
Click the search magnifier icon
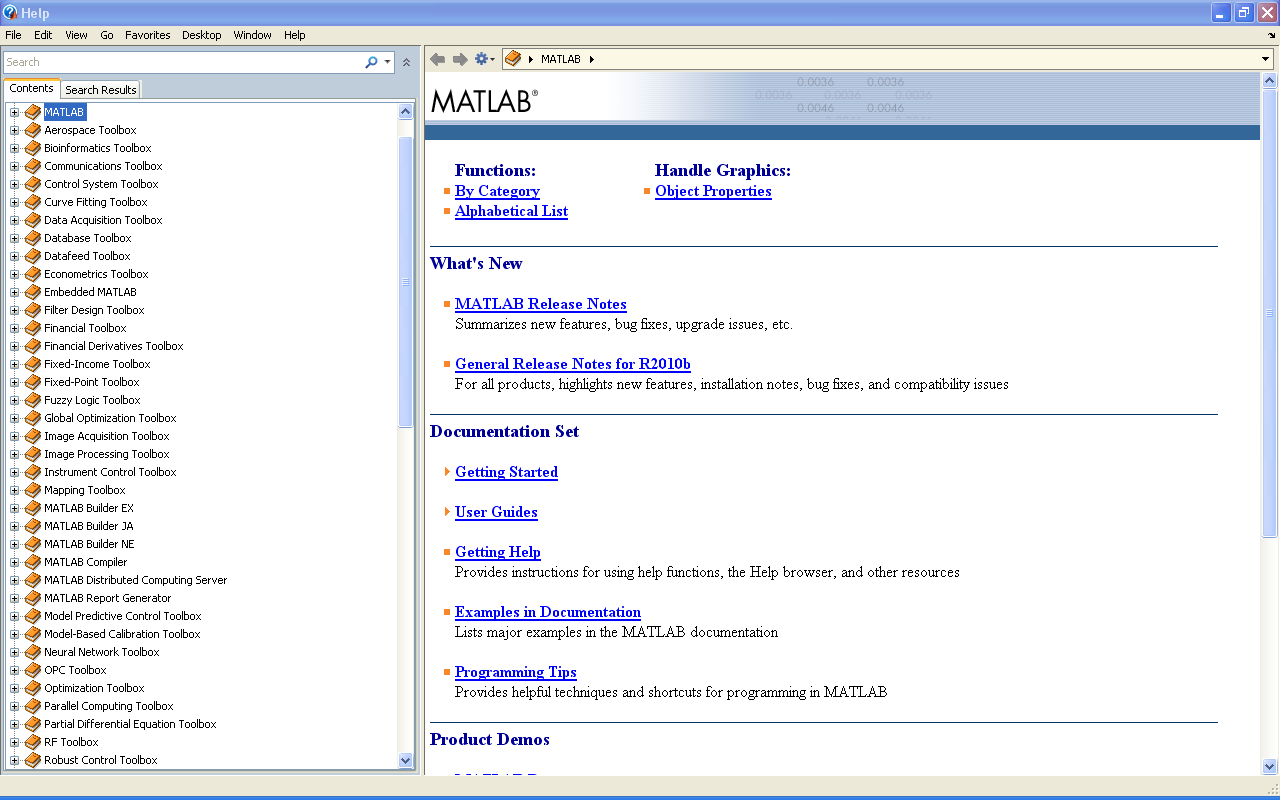point(371,62)
